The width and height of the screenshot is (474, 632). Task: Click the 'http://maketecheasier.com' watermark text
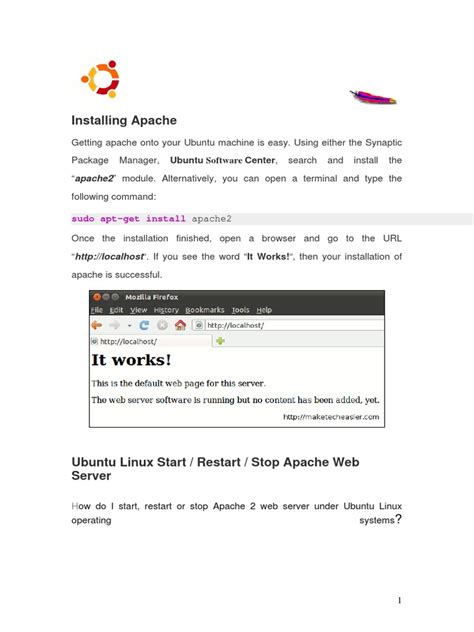331,417
